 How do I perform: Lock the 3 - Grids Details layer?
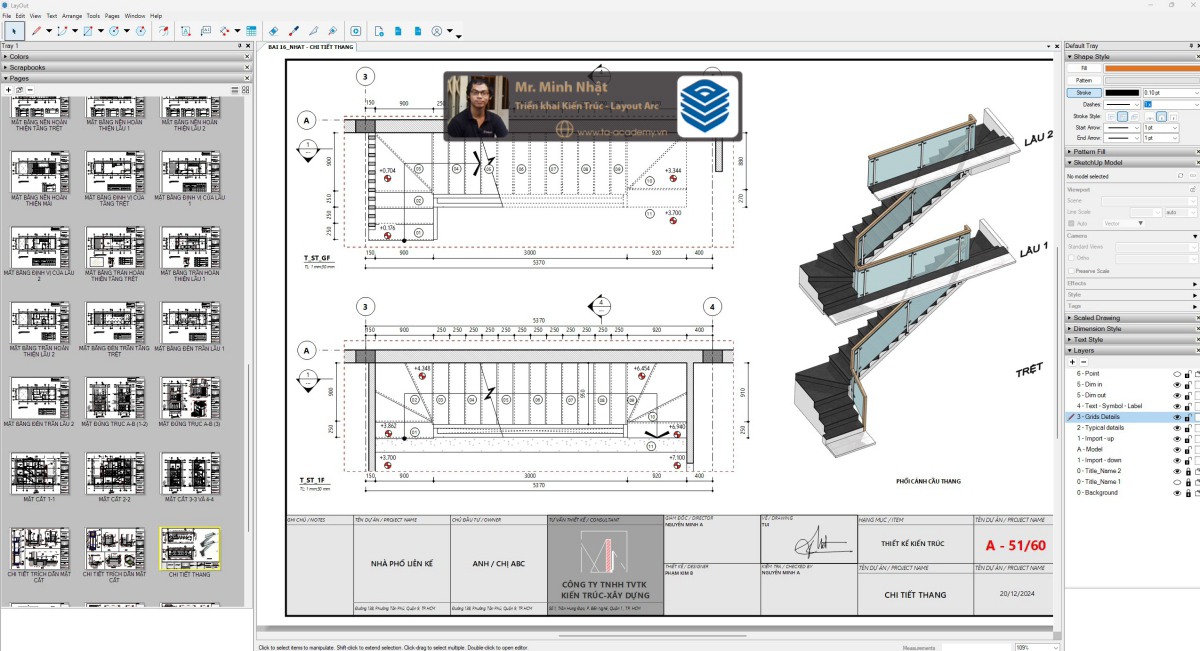[x=1188, y=417]
